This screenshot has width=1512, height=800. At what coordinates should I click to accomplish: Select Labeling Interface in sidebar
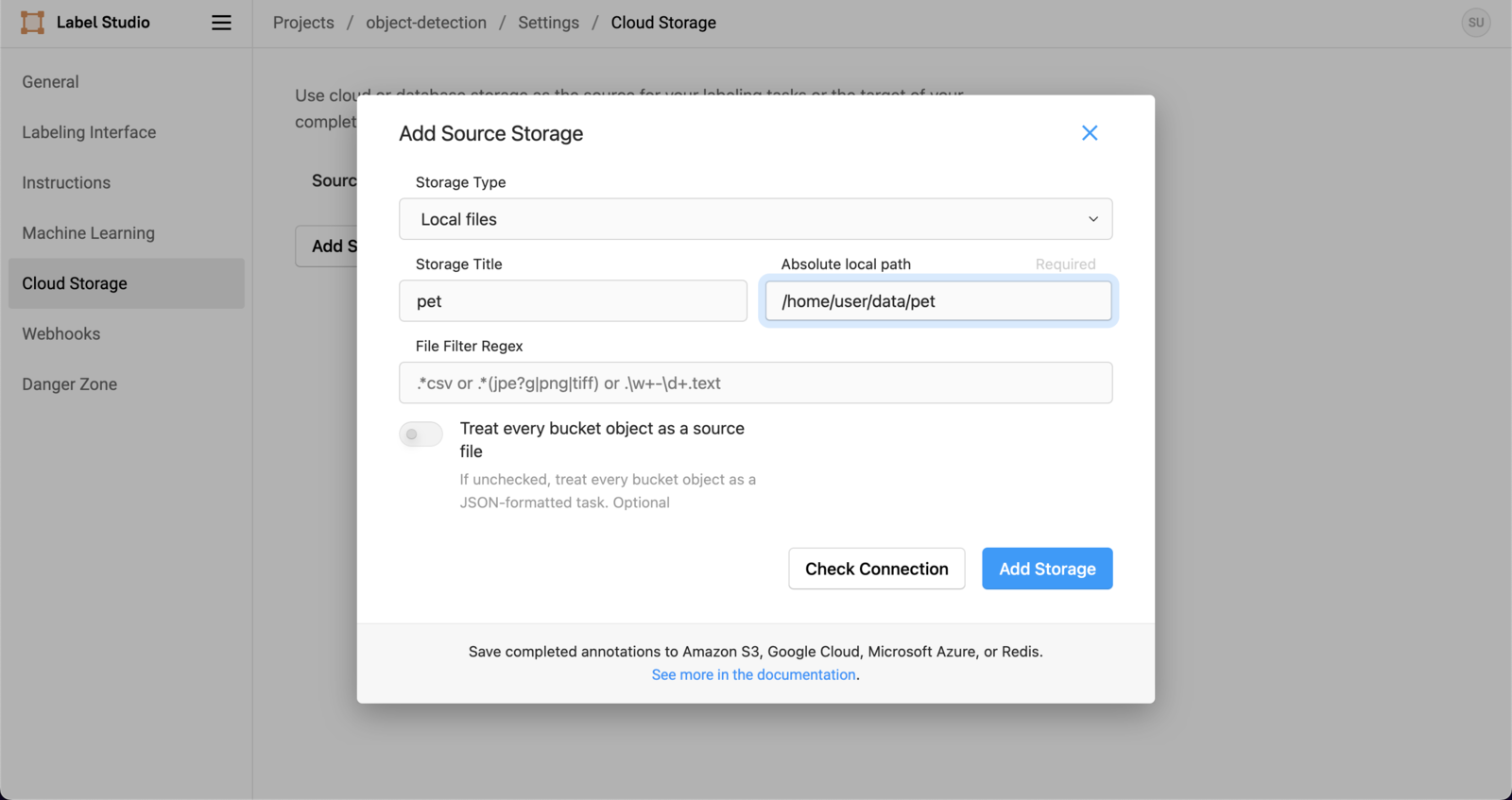90,132
